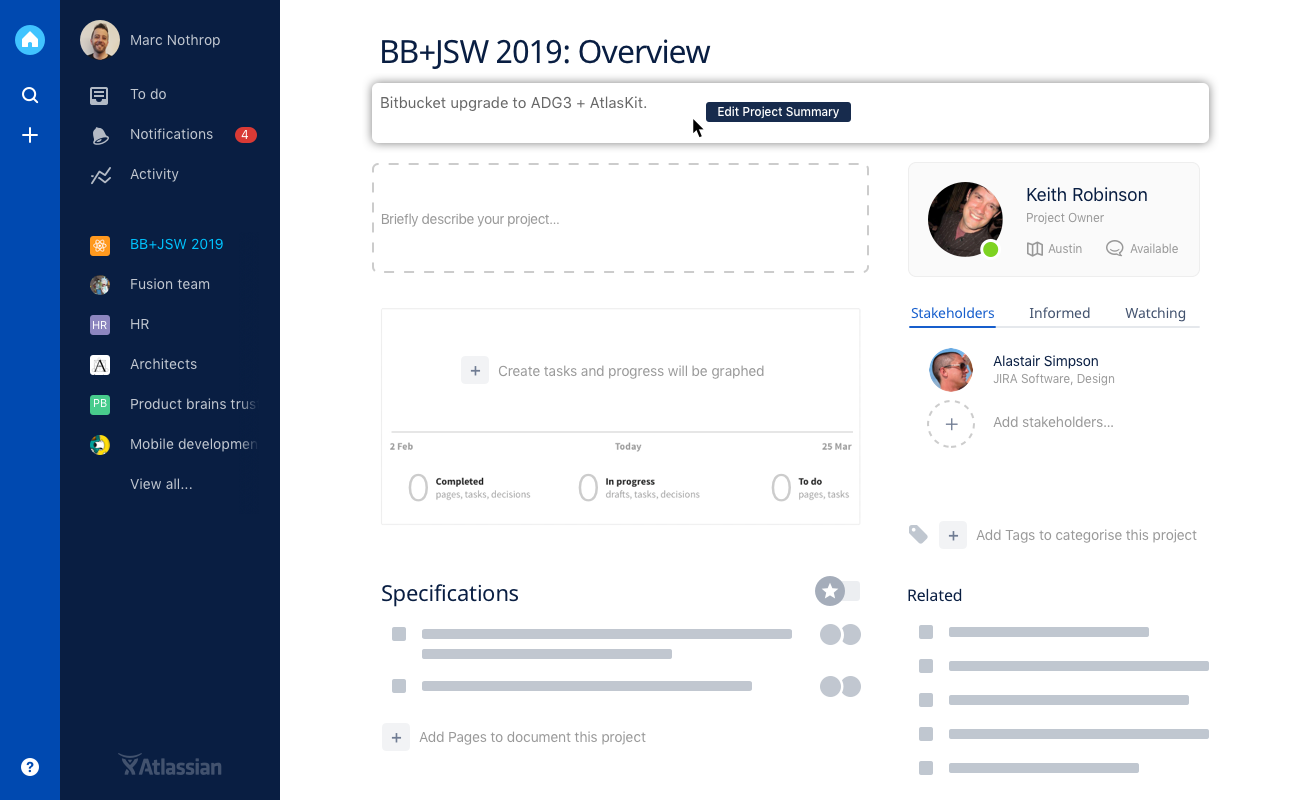The width and height of the screenshot is (1300, 800).
Task: Click Add Tags to categorise this project
Action: coord(1086,535)
